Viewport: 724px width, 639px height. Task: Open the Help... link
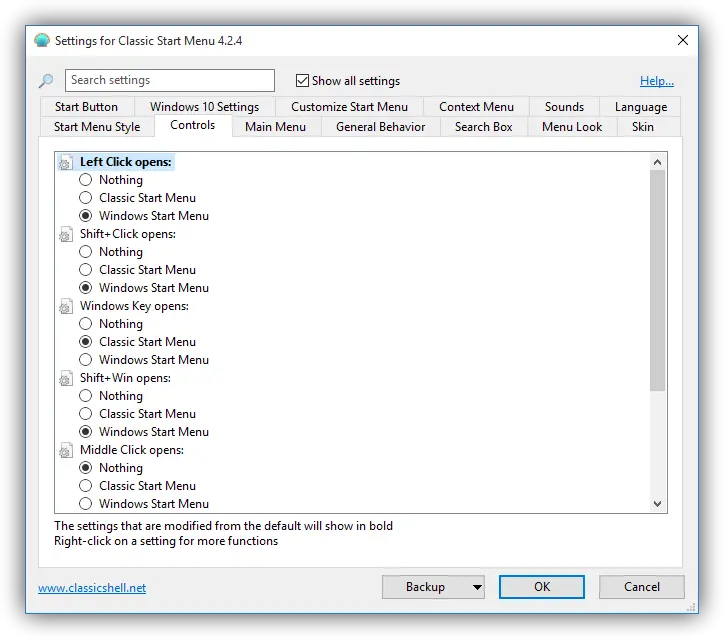tap(657, 81)
